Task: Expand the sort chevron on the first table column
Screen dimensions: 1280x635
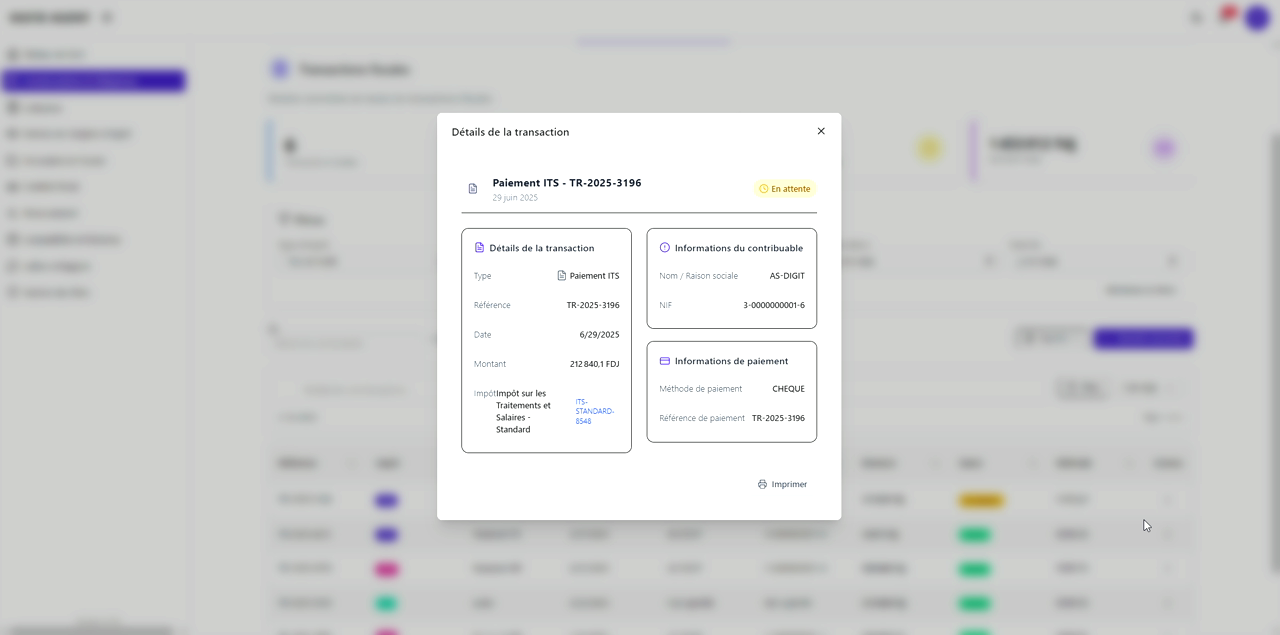Action: coord(350,463)
